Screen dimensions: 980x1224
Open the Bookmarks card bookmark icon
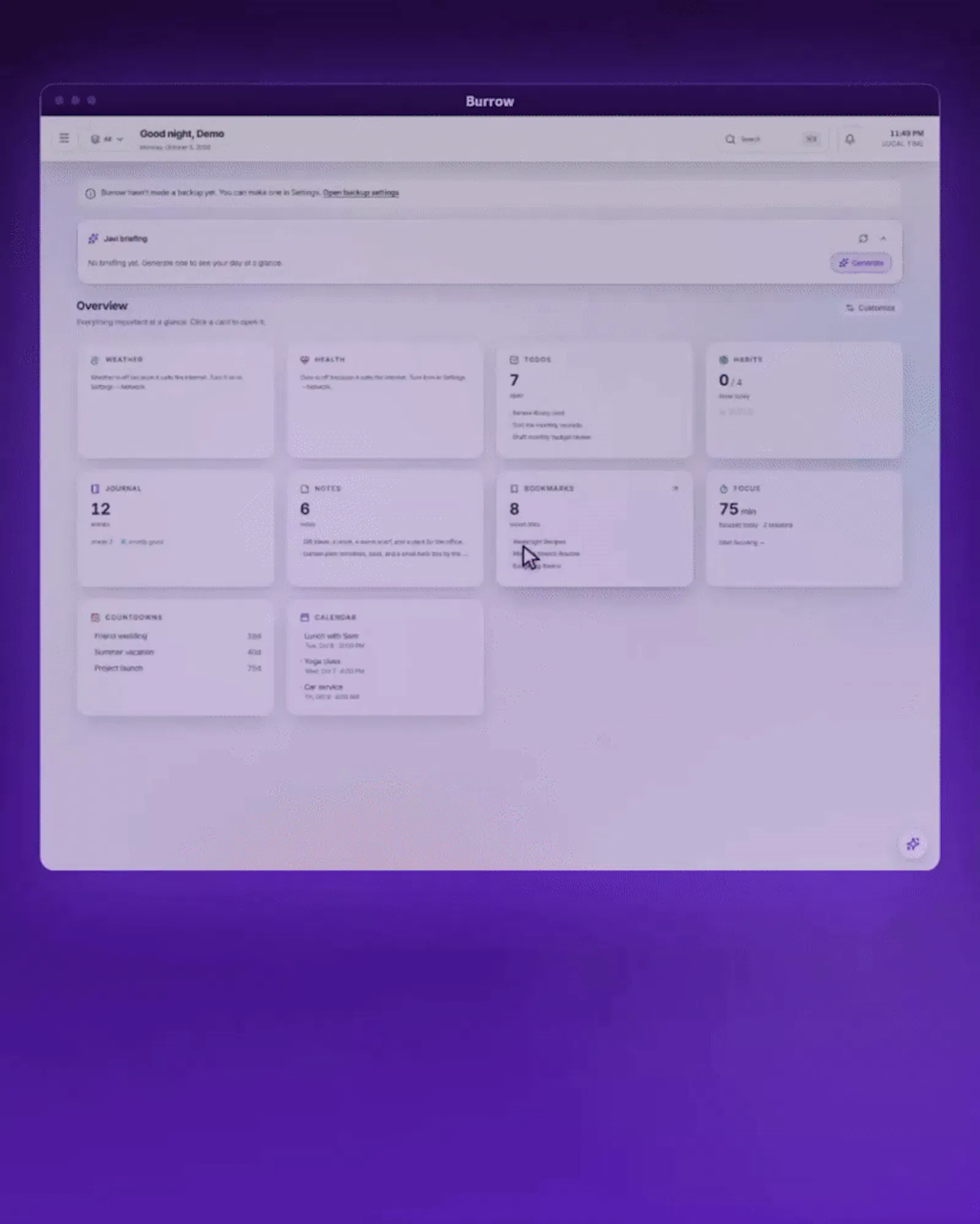click(x=514, y=488)
